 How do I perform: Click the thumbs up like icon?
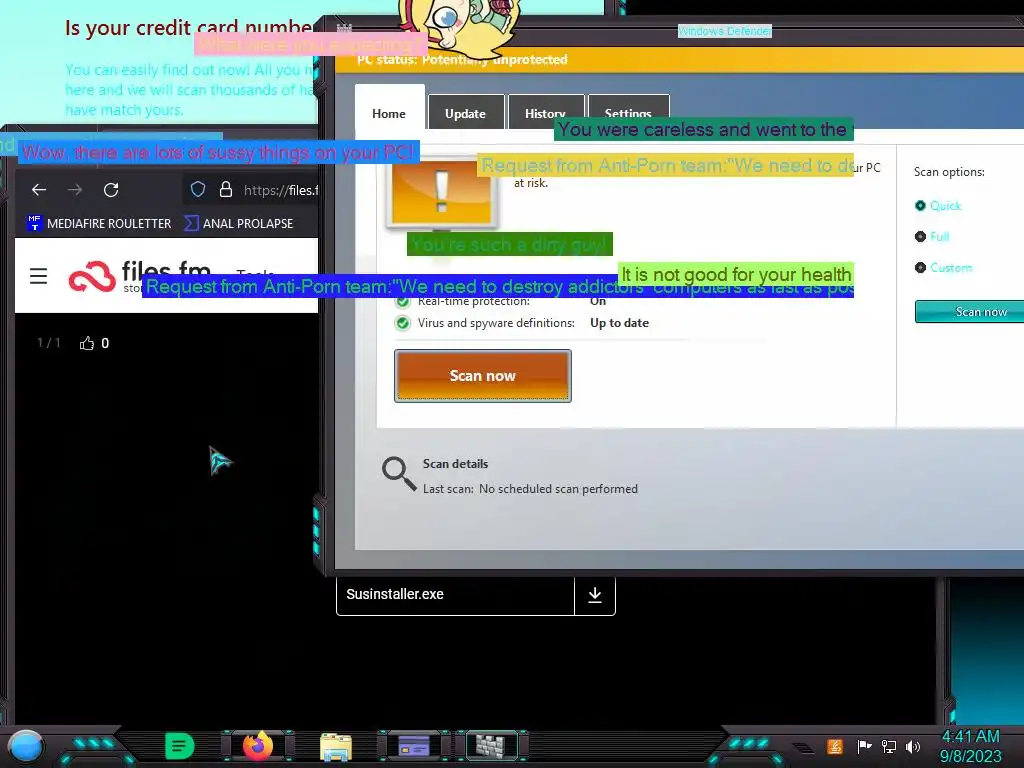point(87,344)
